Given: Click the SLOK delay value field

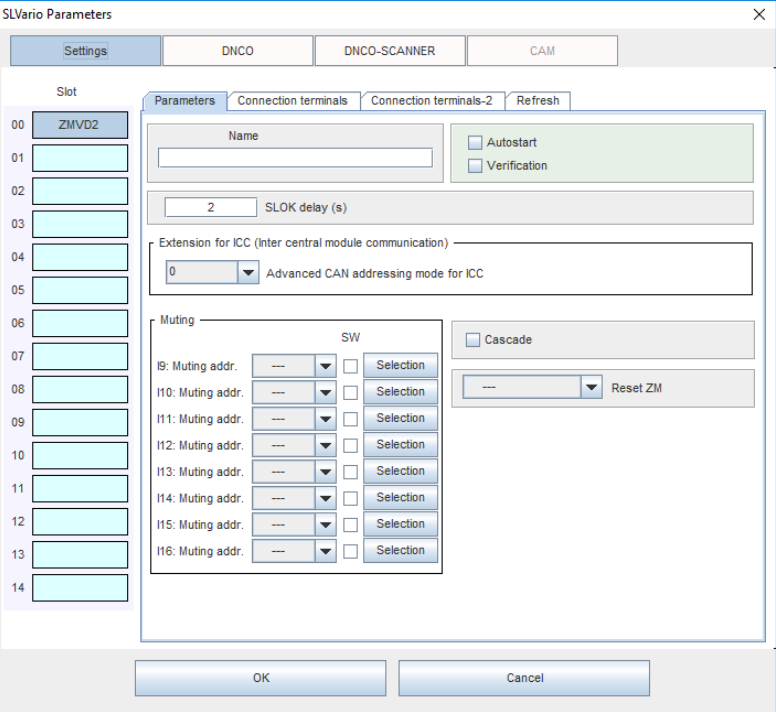Looking at the screenshot, I should coord(211,208).
